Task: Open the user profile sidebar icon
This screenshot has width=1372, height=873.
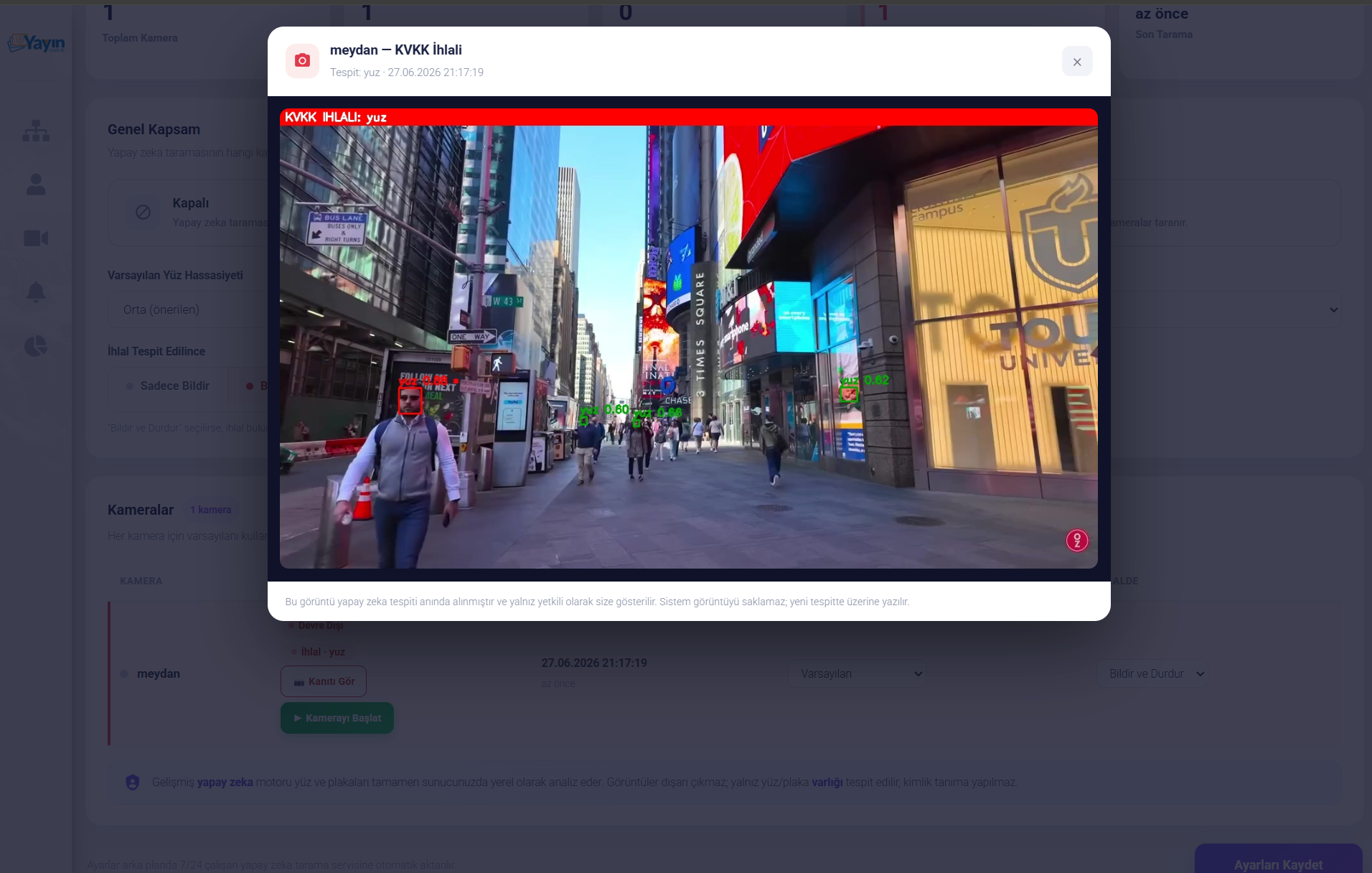Action: coord(36,185)
